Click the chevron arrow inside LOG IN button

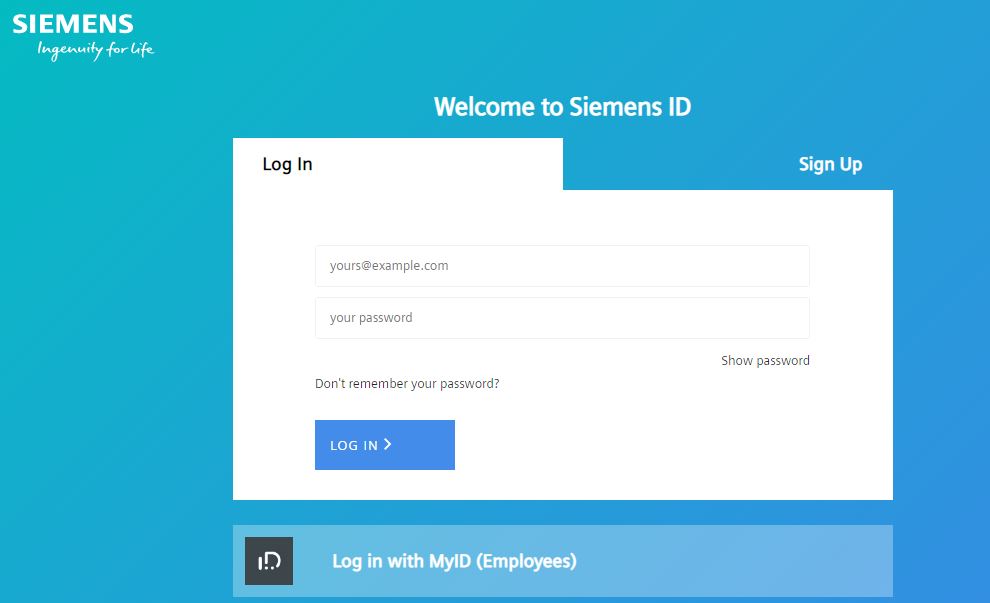(388, 445)
